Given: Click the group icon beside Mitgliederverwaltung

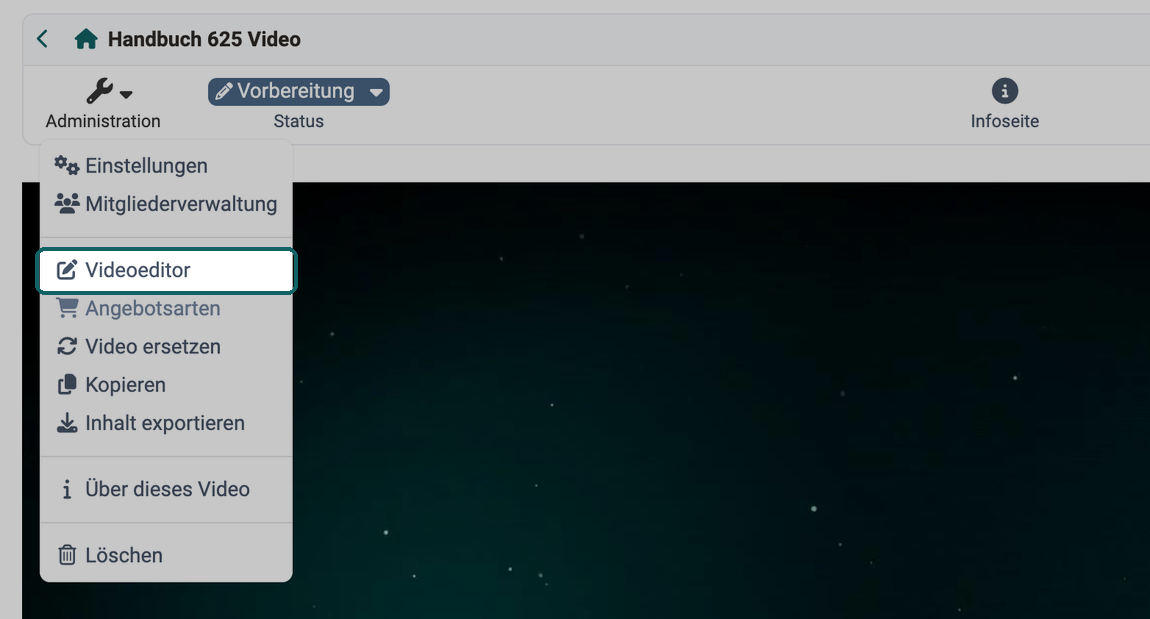Looking at the screenshot, I should point(67,203).
